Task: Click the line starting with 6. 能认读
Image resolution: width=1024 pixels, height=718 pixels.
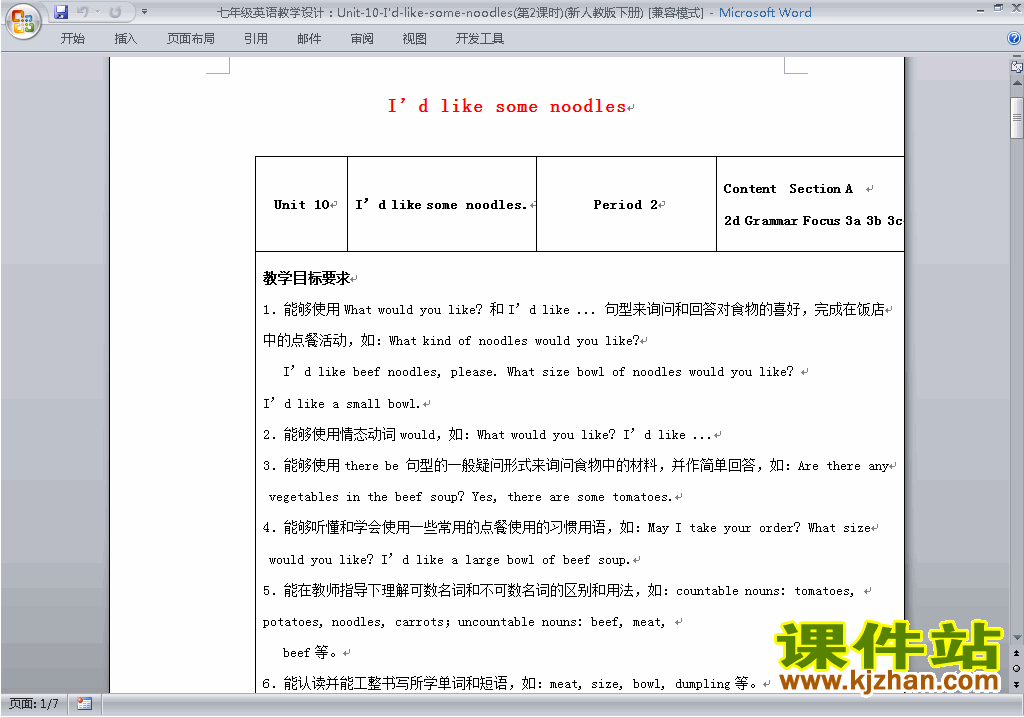Action: coord(509,683)
